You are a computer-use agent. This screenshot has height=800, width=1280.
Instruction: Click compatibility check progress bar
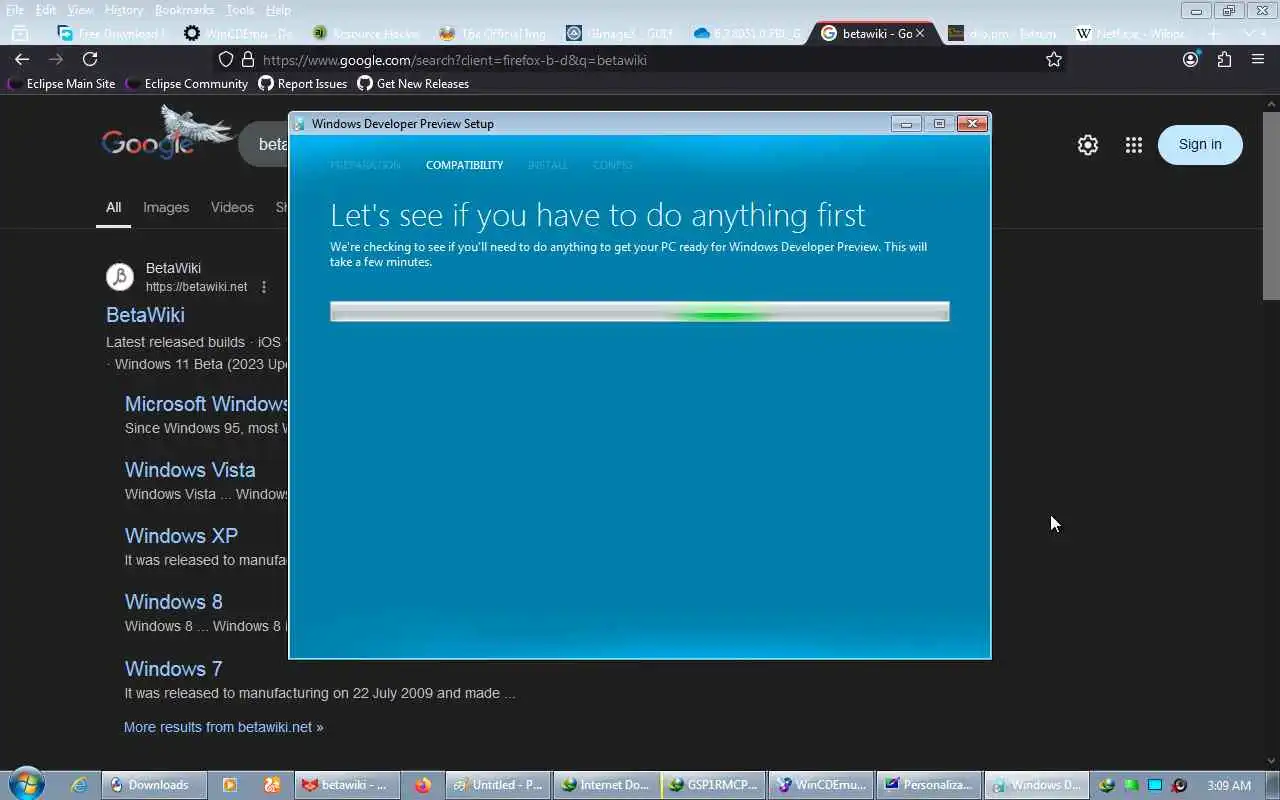pyautogui.click(x=640, y=312)
